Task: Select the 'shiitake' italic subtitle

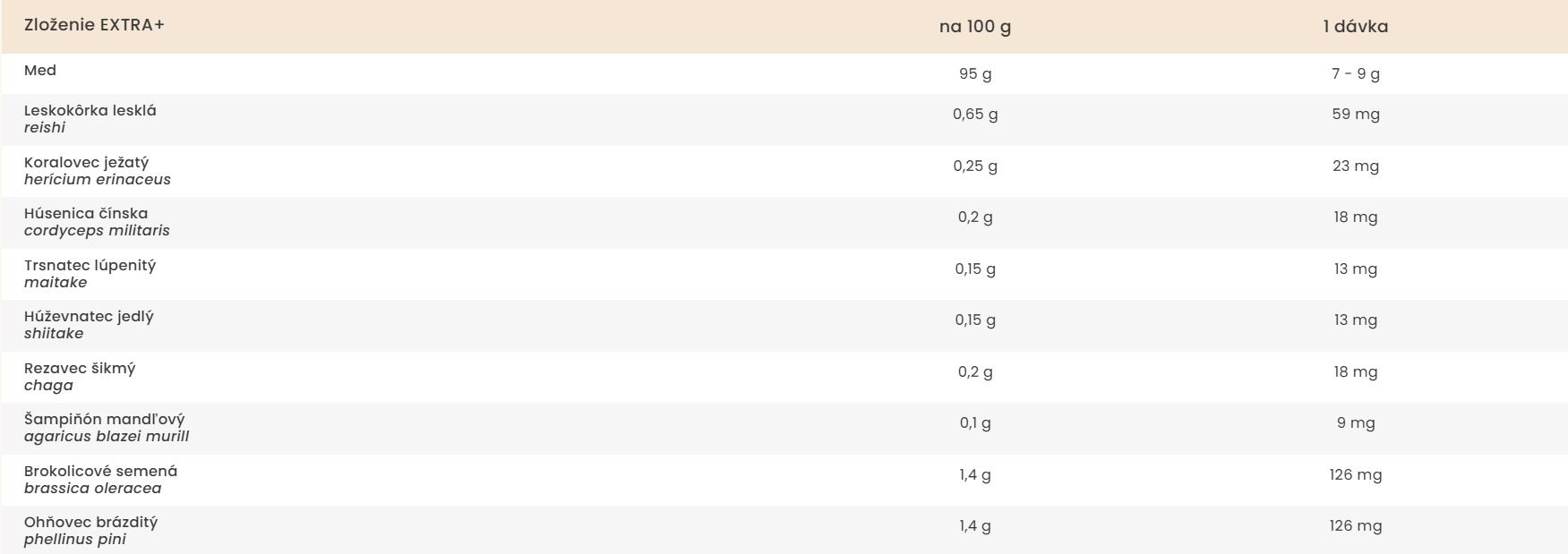Action: (x=54, y=334)
